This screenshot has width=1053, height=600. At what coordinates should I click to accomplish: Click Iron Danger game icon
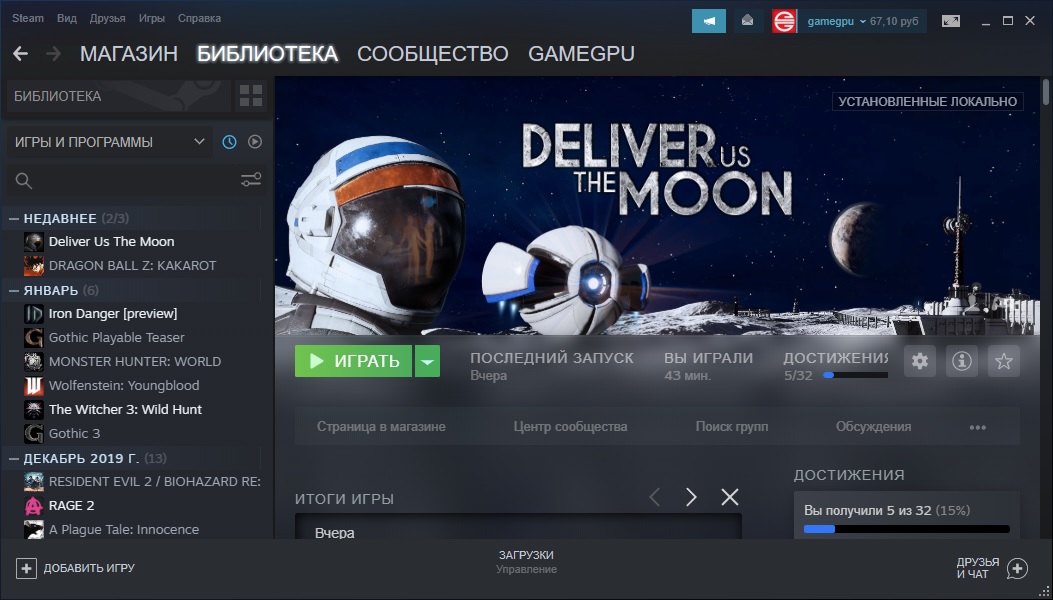coord(34,313)
